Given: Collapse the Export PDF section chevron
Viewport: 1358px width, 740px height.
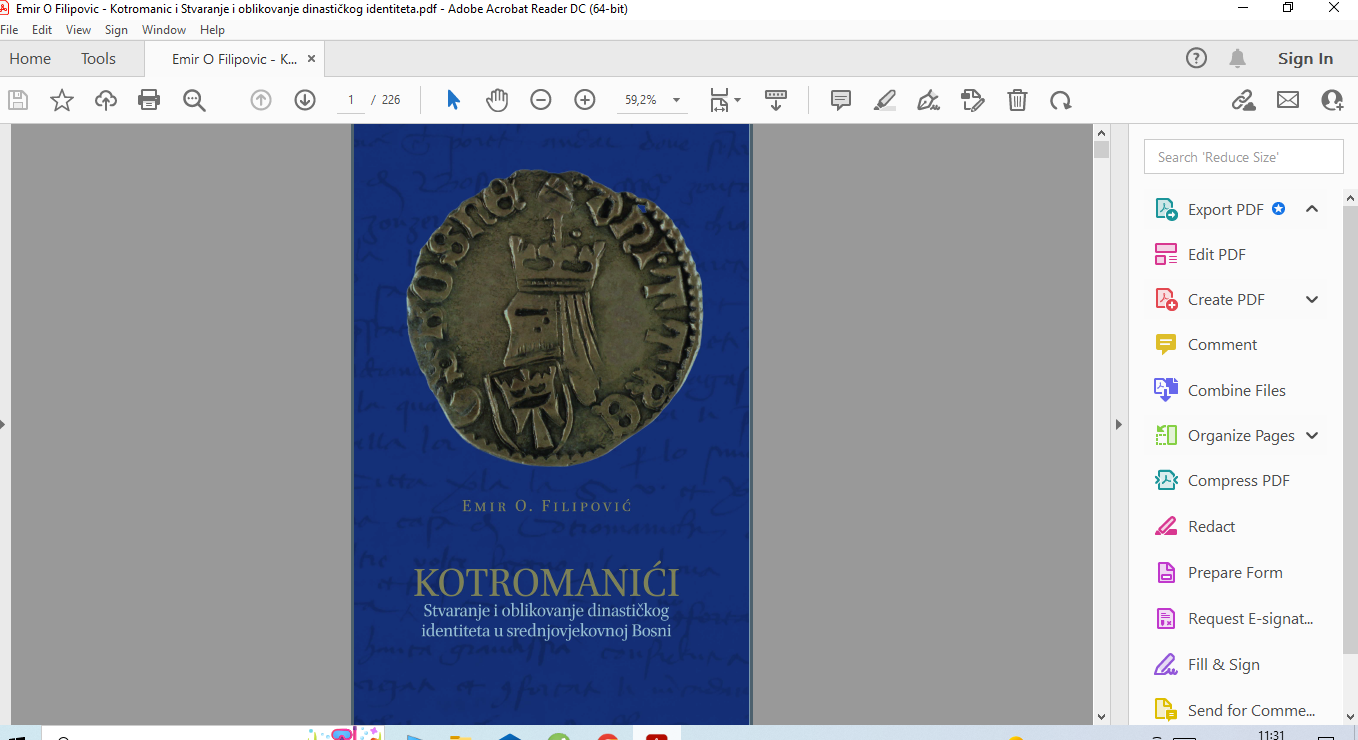Looking at the screenshot, I should (1312, 209).
